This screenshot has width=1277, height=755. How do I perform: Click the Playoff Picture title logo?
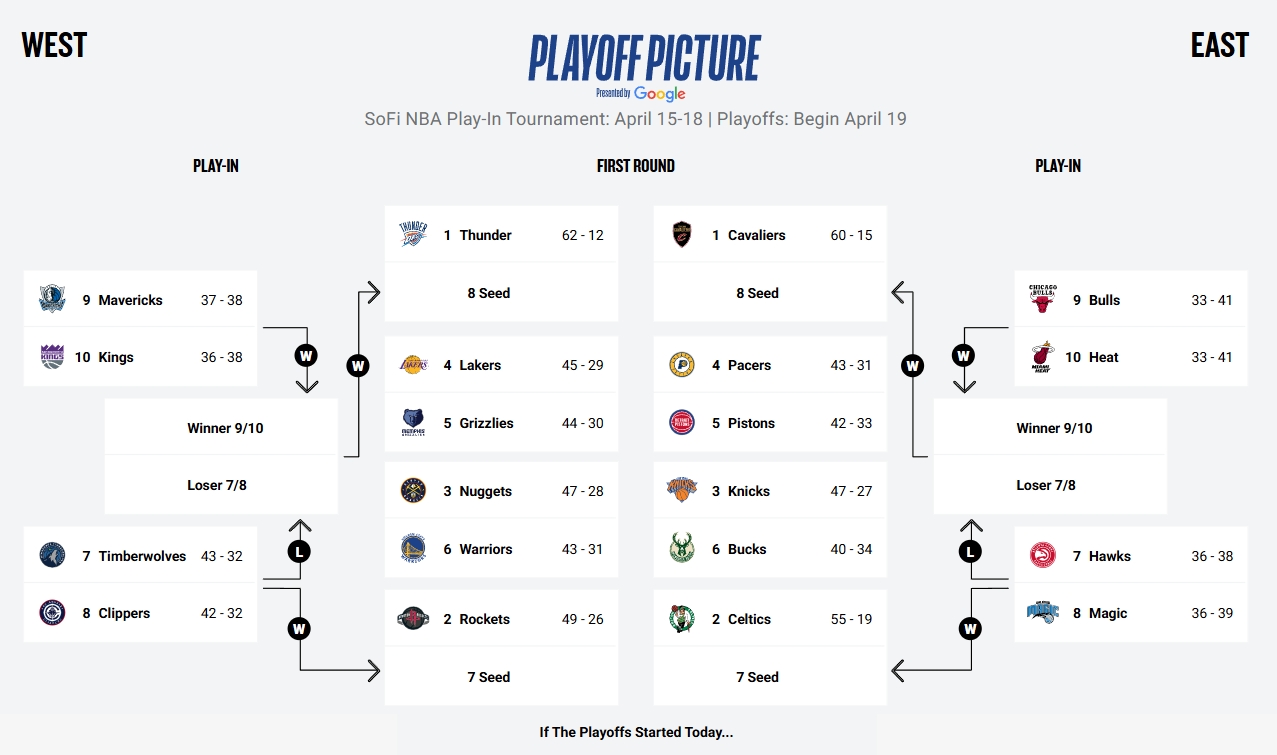coord(644,58)
